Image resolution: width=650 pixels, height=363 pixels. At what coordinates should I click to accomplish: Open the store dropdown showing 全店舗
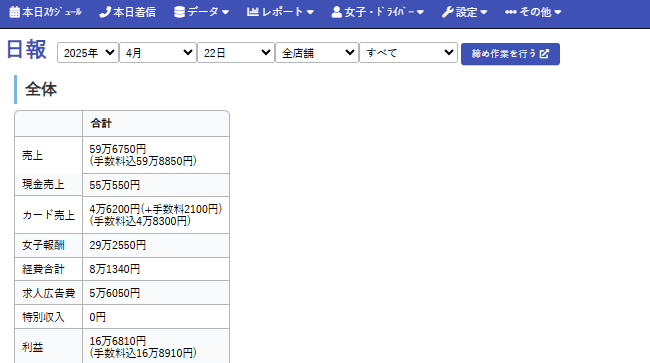pyautogui.click(x=317, y=53)
